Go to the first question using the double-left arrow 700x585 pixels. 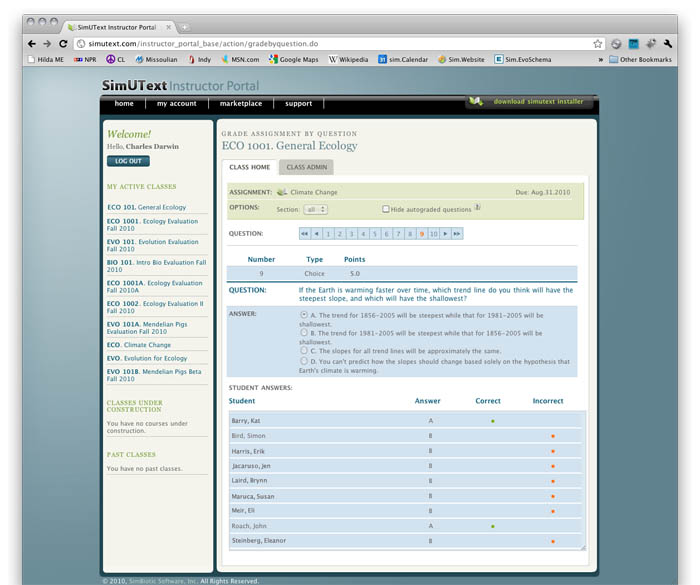tap(304, 233)
